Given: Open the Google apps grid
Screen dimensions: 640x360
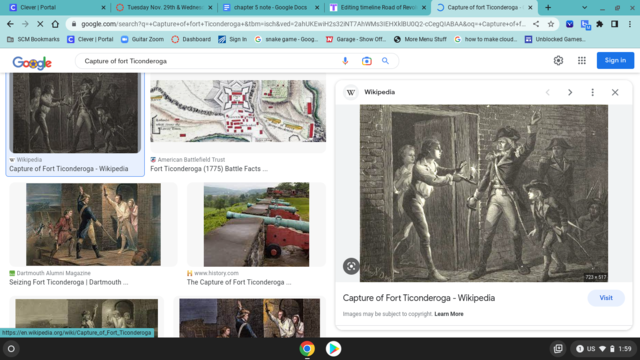Looking at the screenshot, I should [x=582, y=60].
